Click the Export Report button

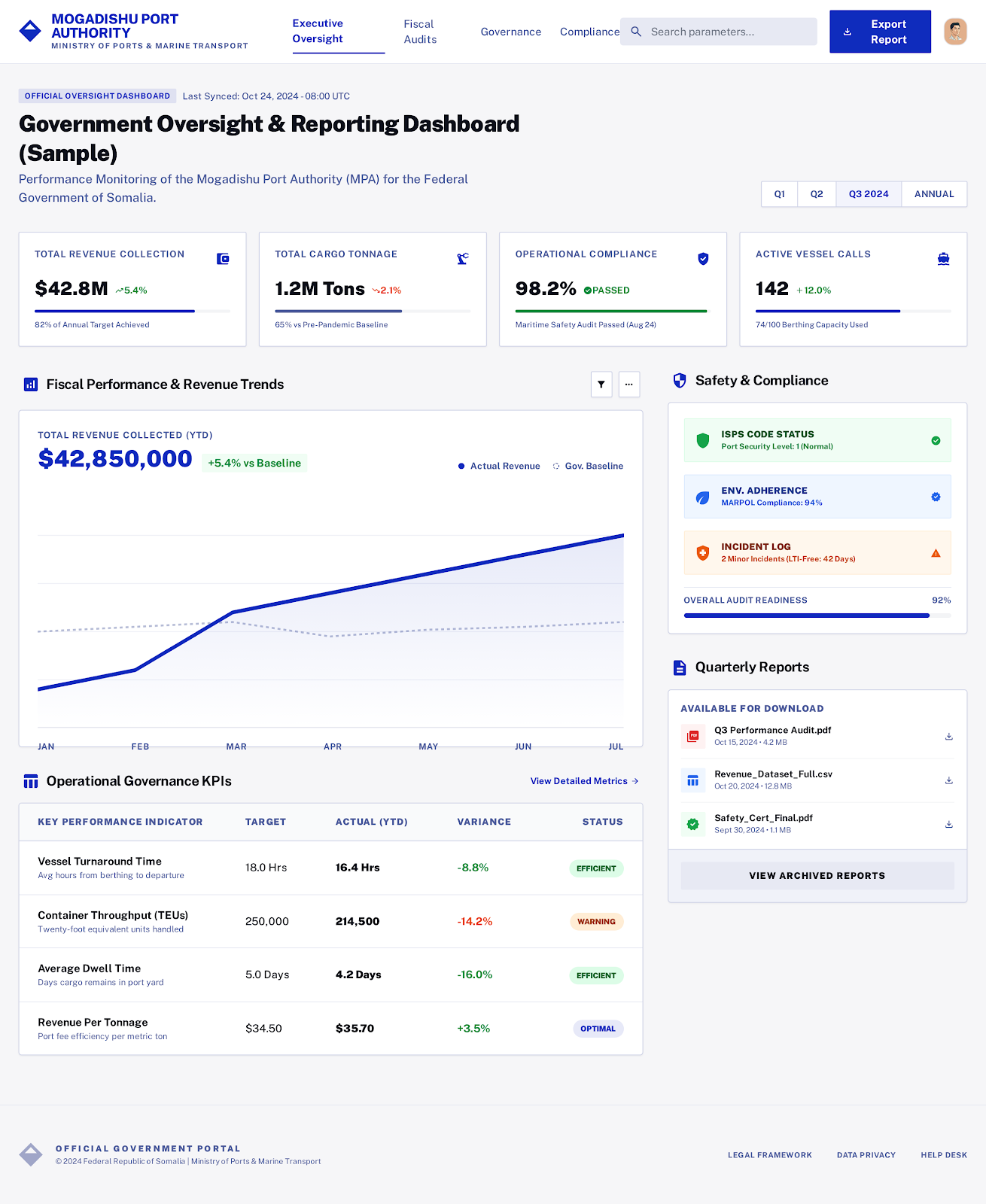879,32
